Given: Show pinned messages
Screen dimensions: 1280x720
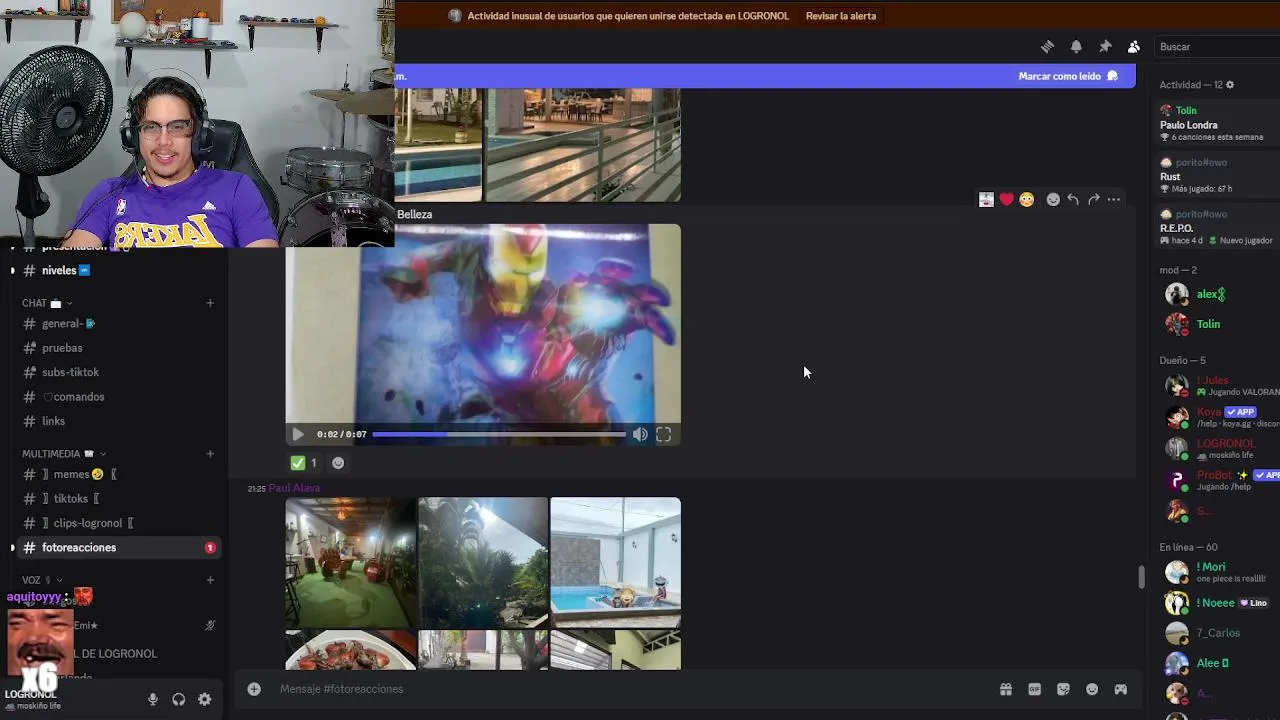Looking at the screenshot, I should [x=1105, y=47].
